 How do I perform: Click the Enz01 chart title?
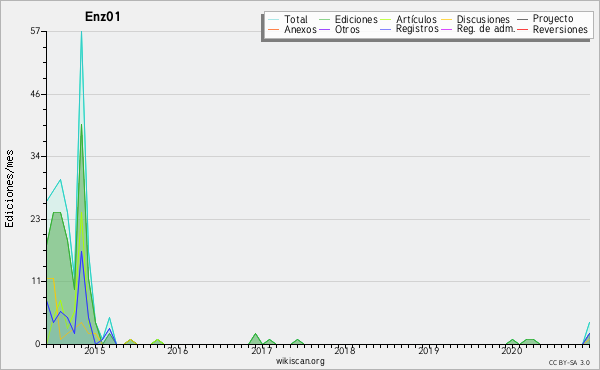(103, 17)
